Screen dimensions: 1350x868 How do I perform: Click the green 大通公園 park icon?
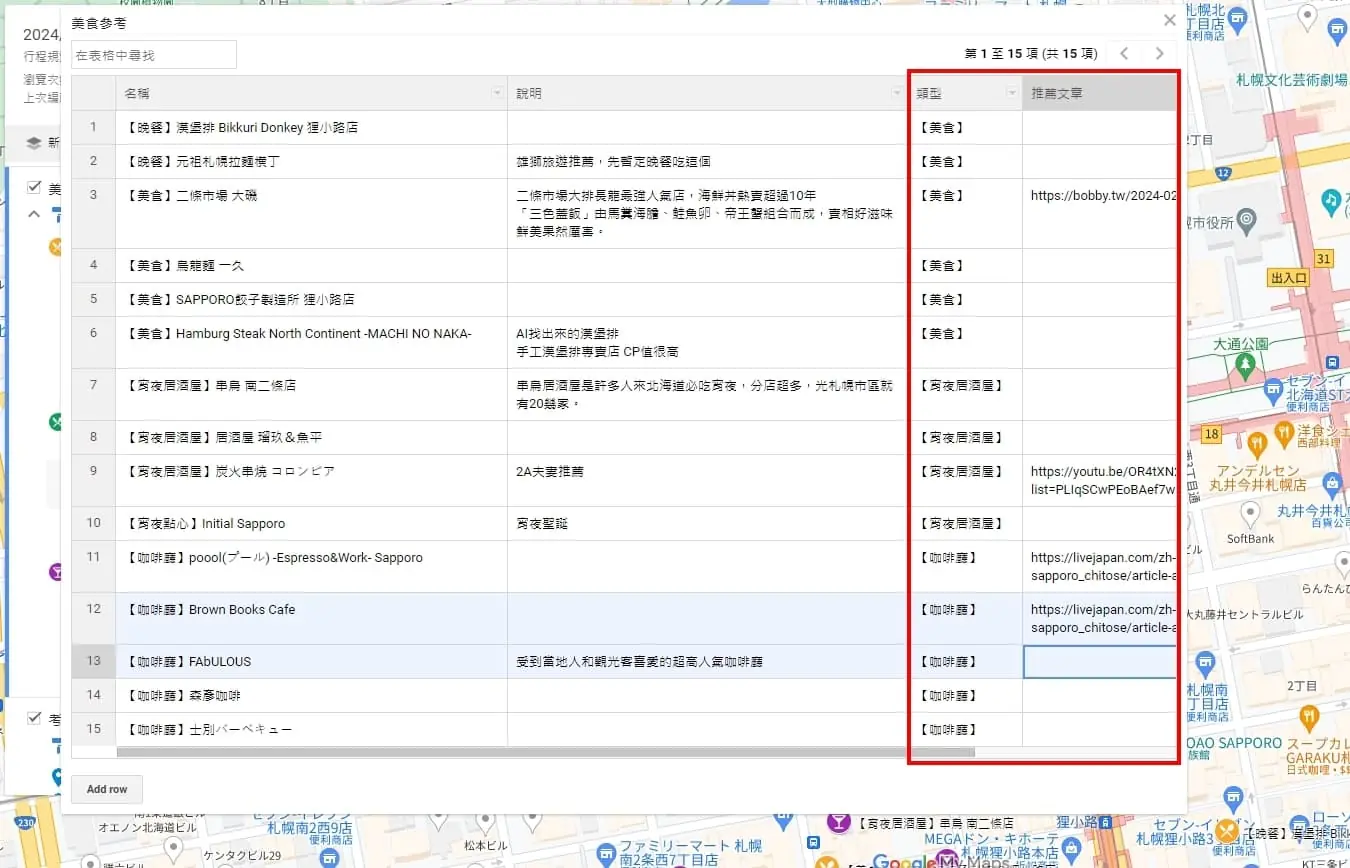[x=1244, y=368]
